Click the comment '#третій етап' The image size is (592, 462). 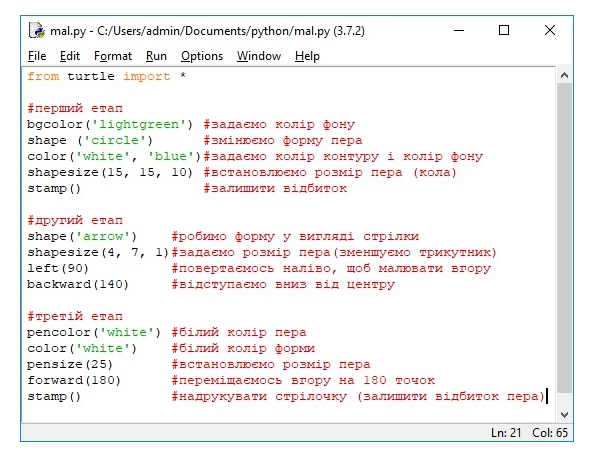[x=75, y=316]
